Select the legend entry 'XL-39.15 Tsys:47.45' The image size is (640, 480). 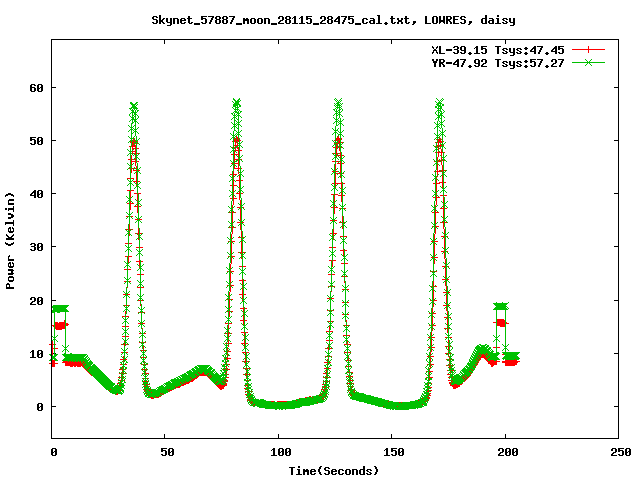pos(498,50)
